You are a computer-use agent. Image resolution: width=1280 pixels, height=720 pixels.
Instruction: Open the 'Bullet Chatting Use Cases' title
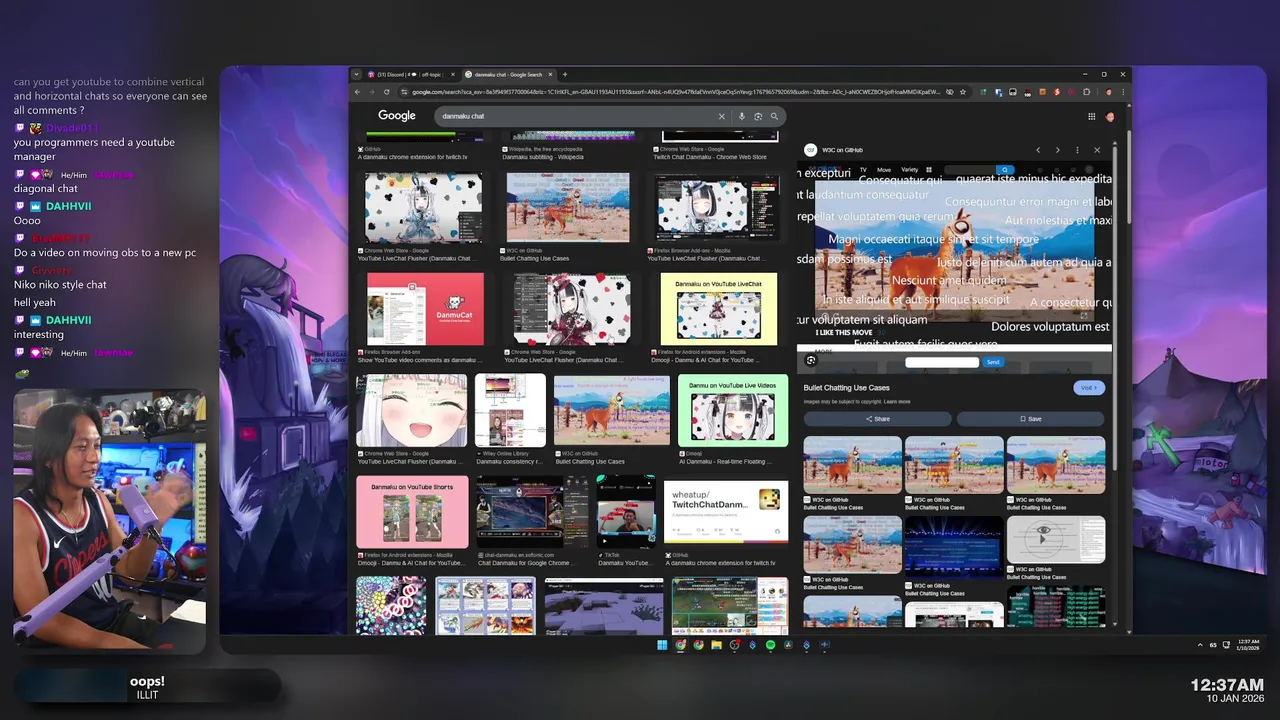pyautogui.click(x=846, y=388)
